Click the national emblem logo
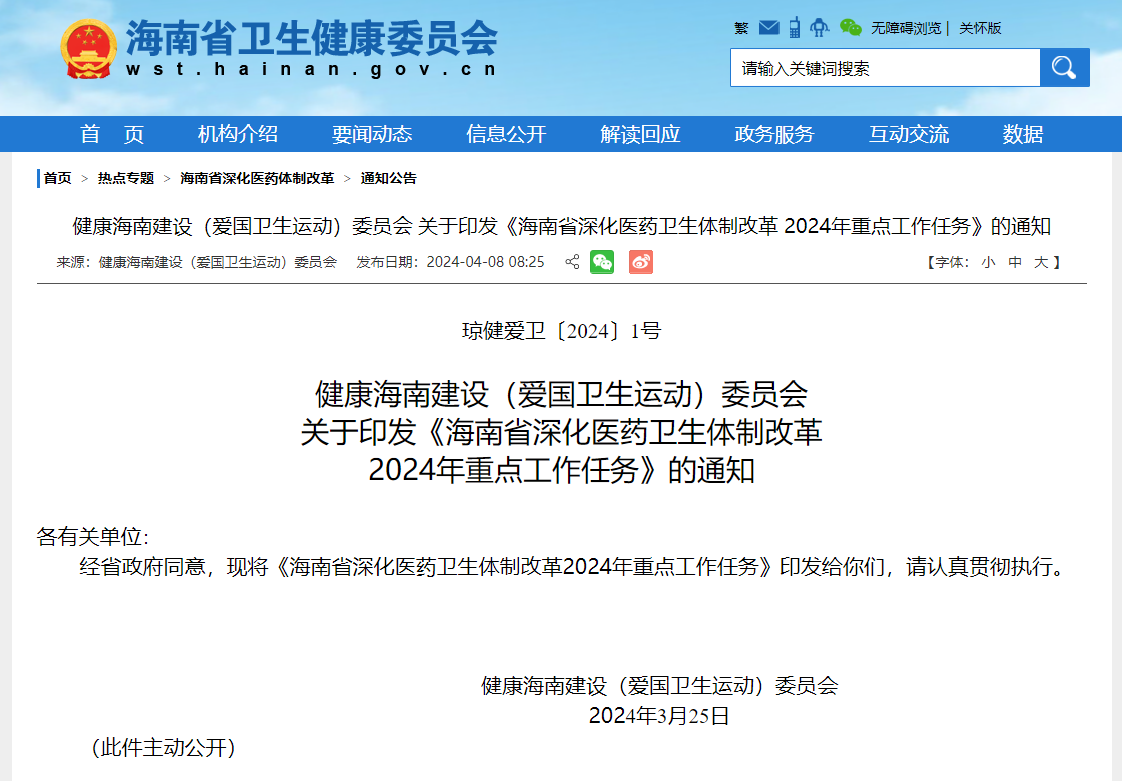The image size is (1122, 781). click(x=88, y=49)
